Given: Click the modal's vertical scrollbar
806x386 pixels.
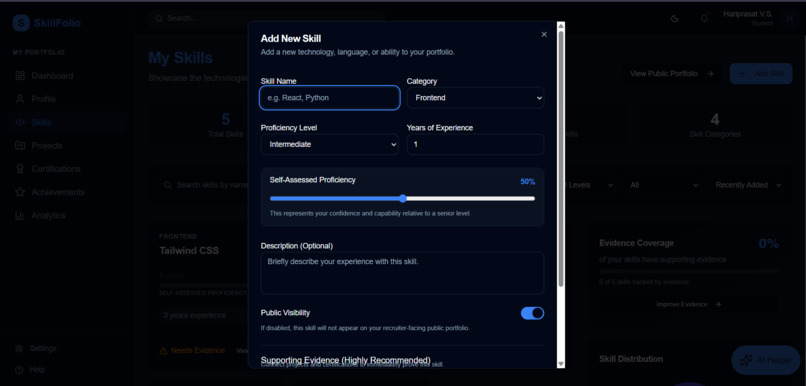Looking at the screenshot, I should coord(561,158).
